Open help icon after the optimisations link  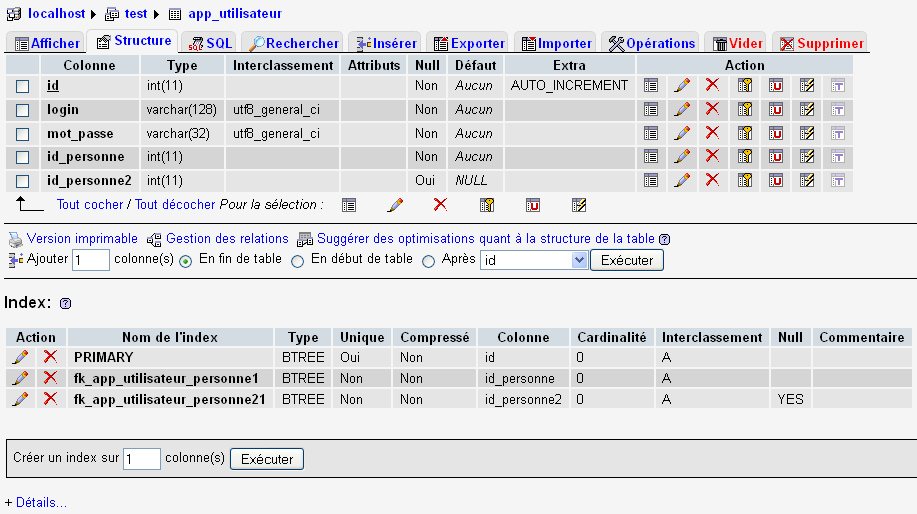pyautogui.click(x=664, y=239)
